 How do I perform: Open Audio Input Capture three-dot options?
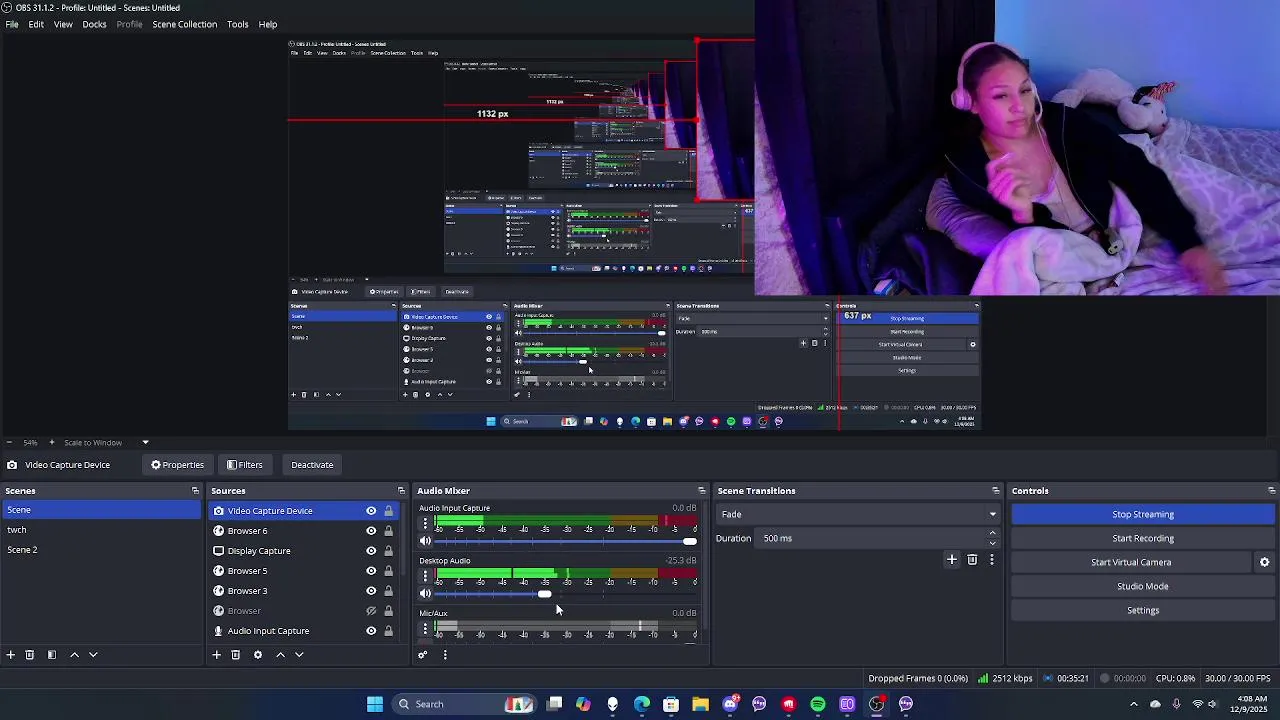point(425,523)
